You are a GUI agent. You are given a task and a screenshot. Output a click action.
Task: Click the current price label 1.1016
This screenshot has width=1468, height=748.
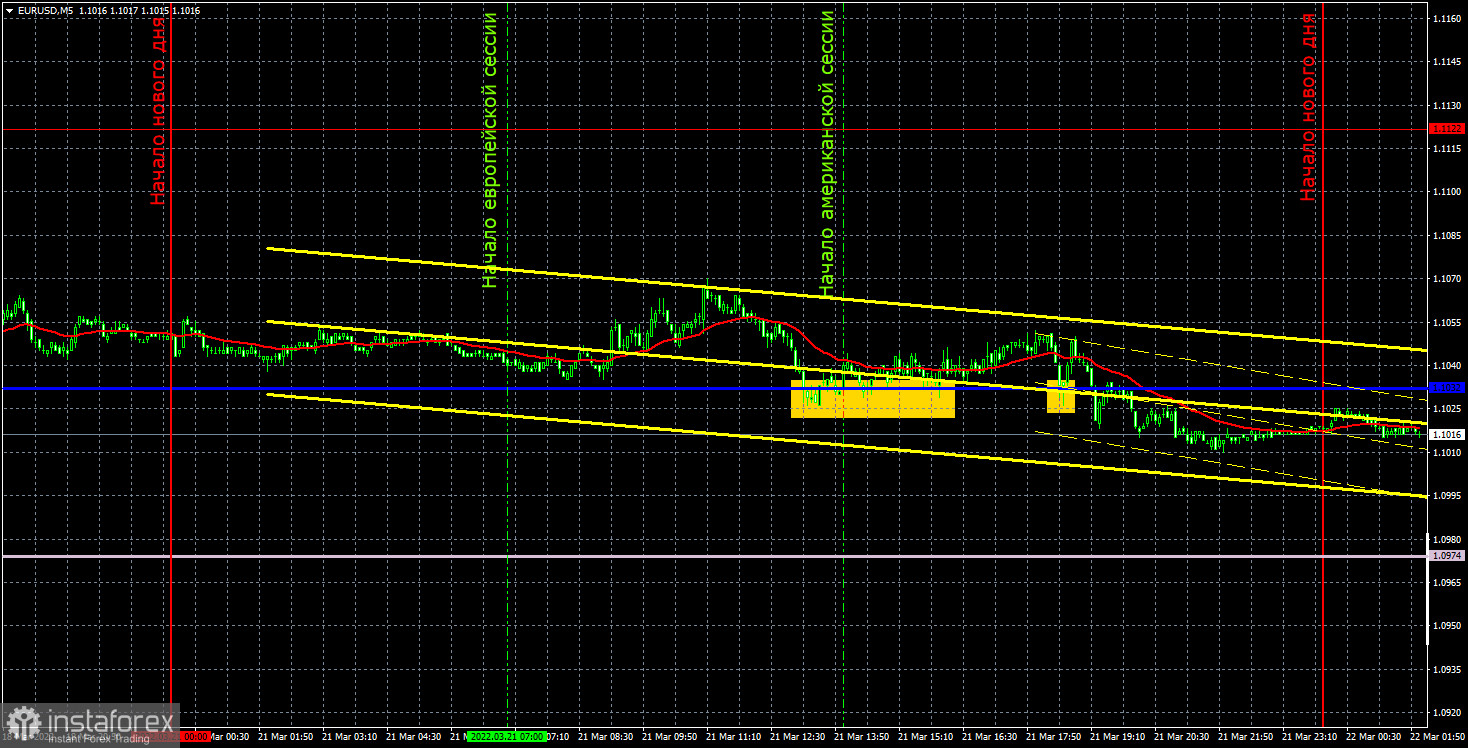(x=1447, y=435)
